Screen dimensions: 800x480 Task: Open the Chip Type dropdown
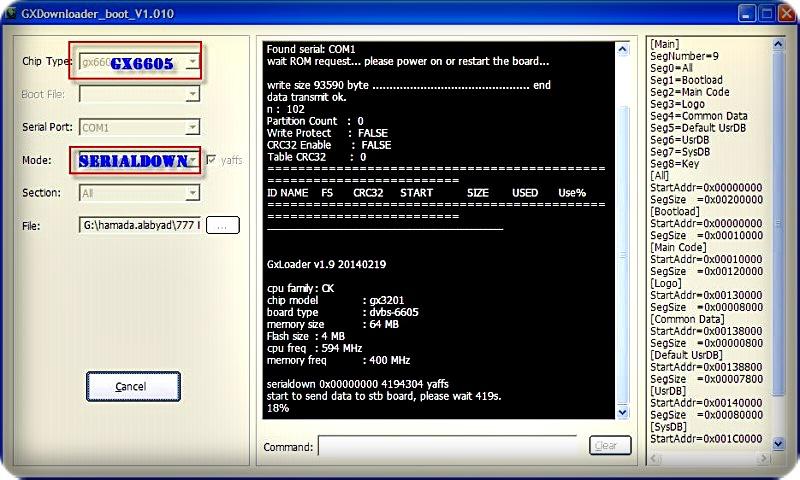pyautogui.click(x=192, y=62)
